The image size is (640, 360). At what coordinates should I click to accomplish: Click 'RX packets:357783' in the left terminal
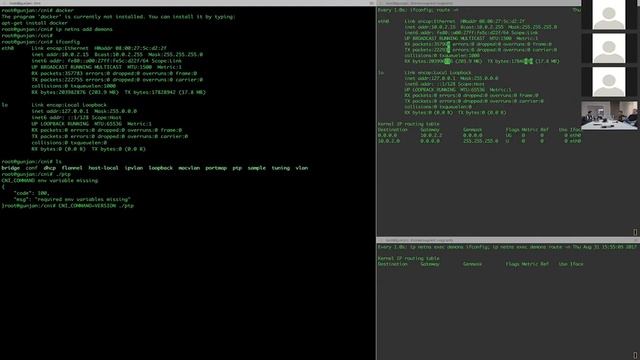coord(57,73)
